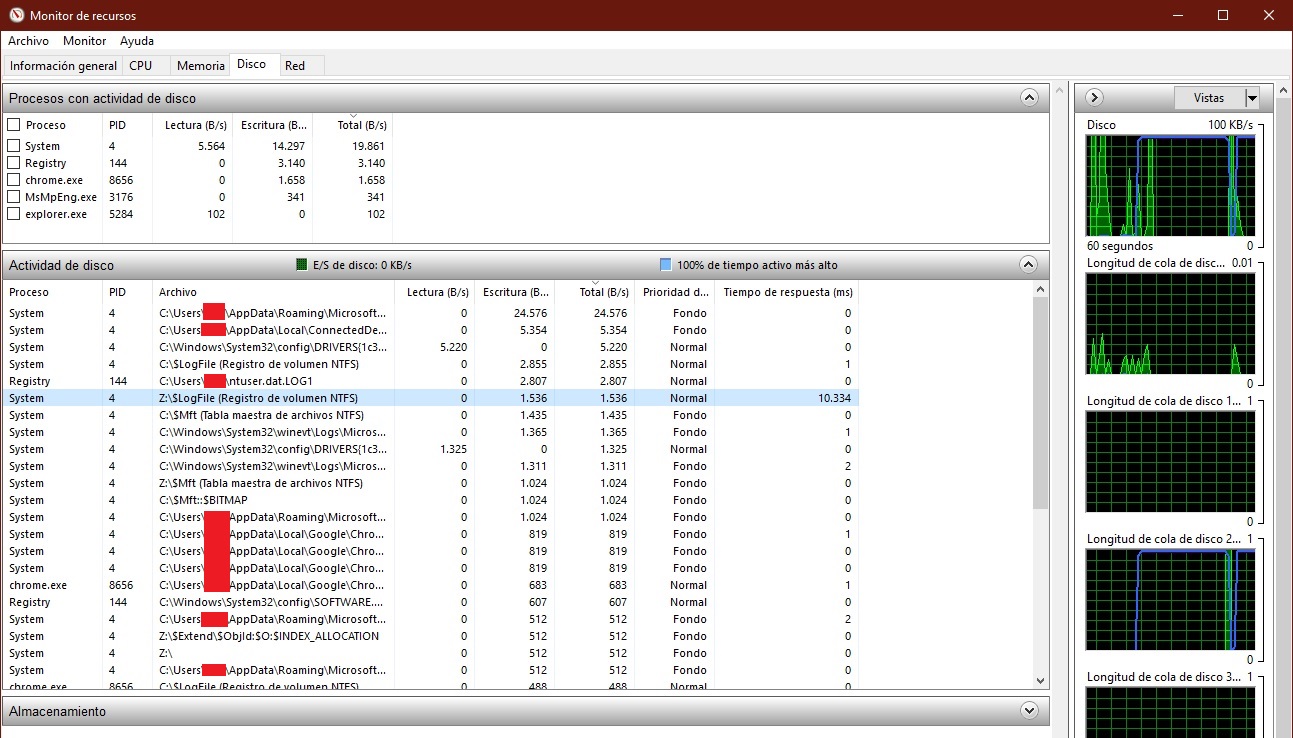Image resolution: width=1293 pixels, height=738 pixels.
Task: Click the right graphs pane scrollbar
Action: [x=1285, y=410]
